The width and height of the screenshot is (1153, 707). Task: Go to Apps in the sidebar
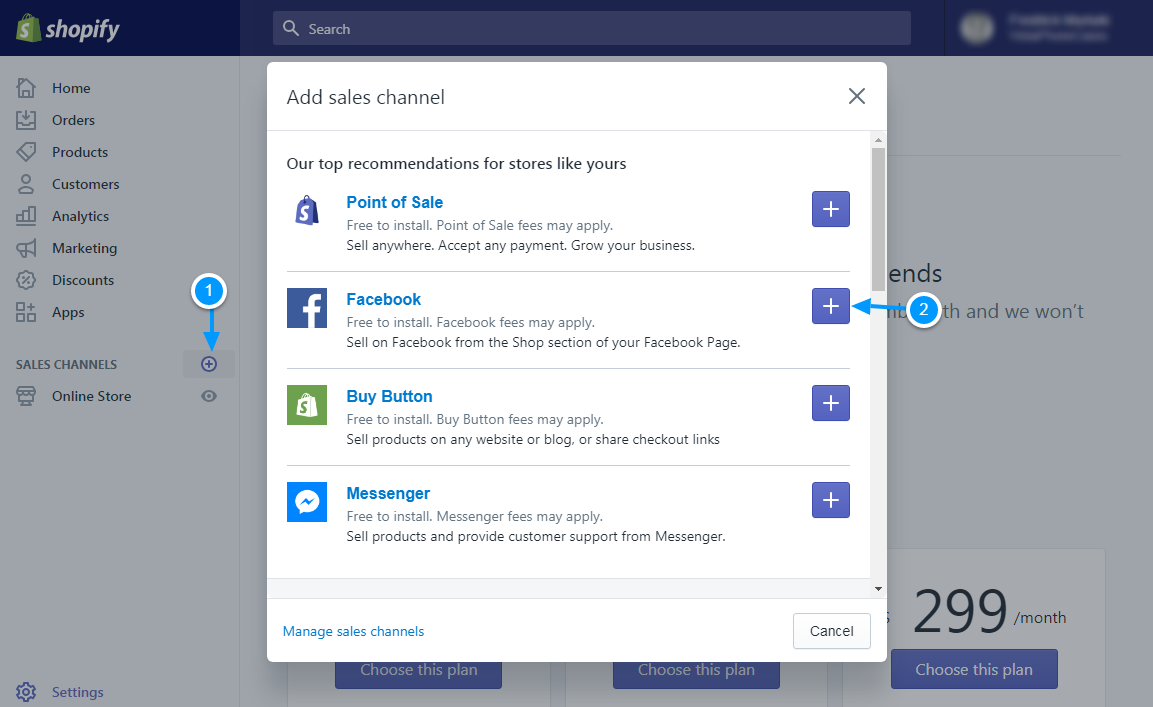click(x=68, y=313)
